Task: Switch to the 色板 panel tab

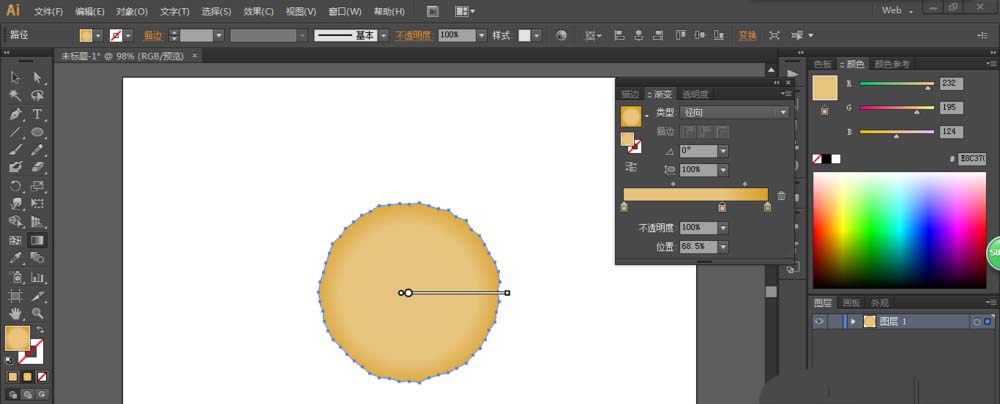Action: [x=823, y=64]
